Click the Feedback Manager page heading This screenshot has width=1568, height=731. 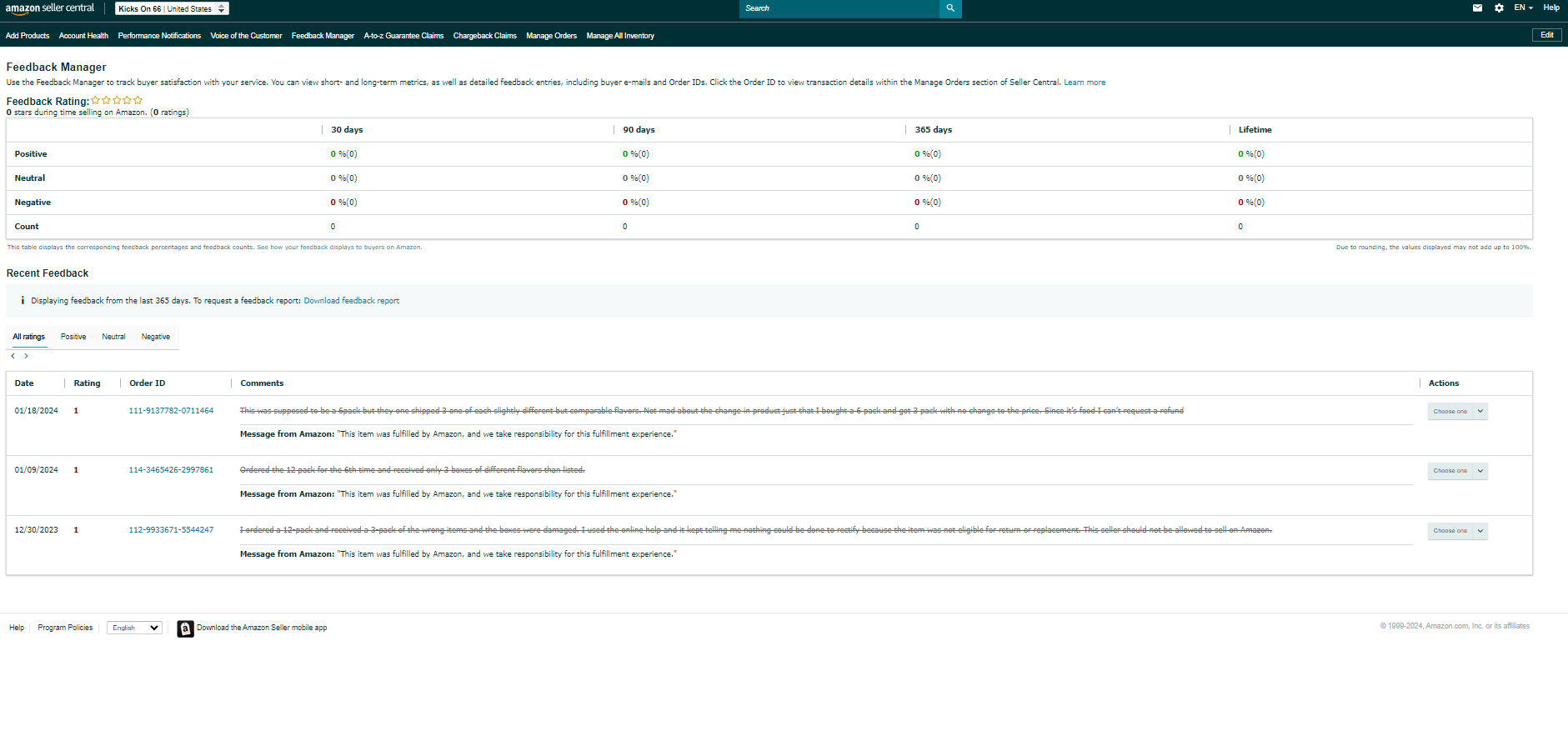pos(57,68)
